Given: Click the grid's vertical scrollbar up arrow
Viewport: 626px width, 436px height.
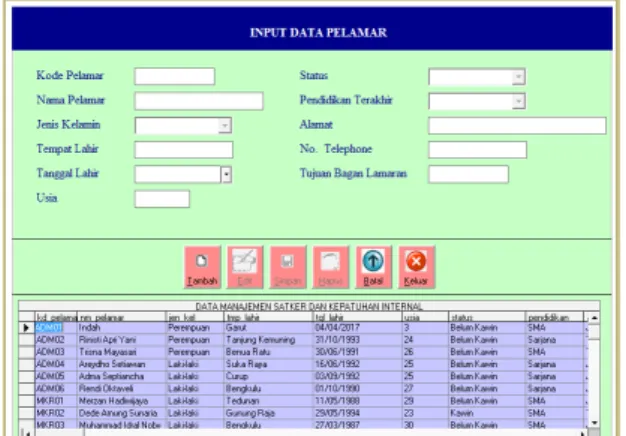Looking at the screenshot, I should tap(594, 318).
